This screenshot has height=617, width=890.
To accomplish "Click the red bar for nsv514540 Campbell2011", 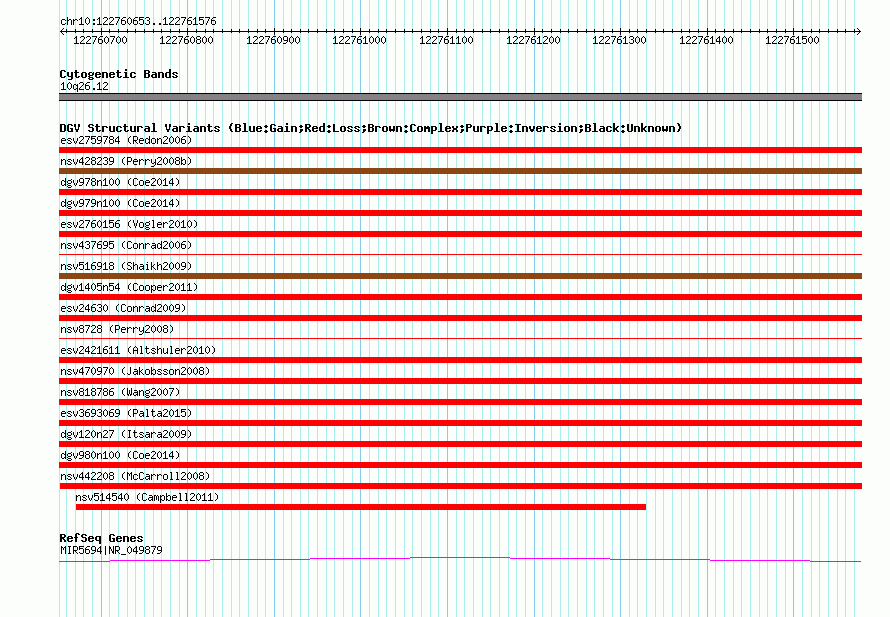I will (x=360, y=507).
